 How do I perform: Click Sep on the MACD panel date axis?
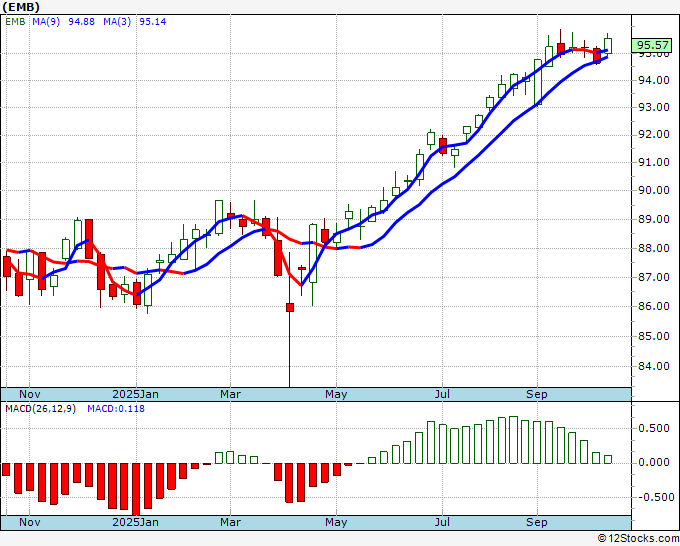coord(536,522)
